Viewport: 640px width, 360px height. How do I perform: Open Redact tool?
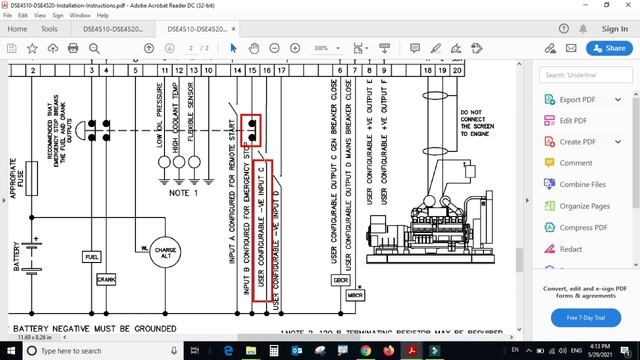click(x=570, y=249)
